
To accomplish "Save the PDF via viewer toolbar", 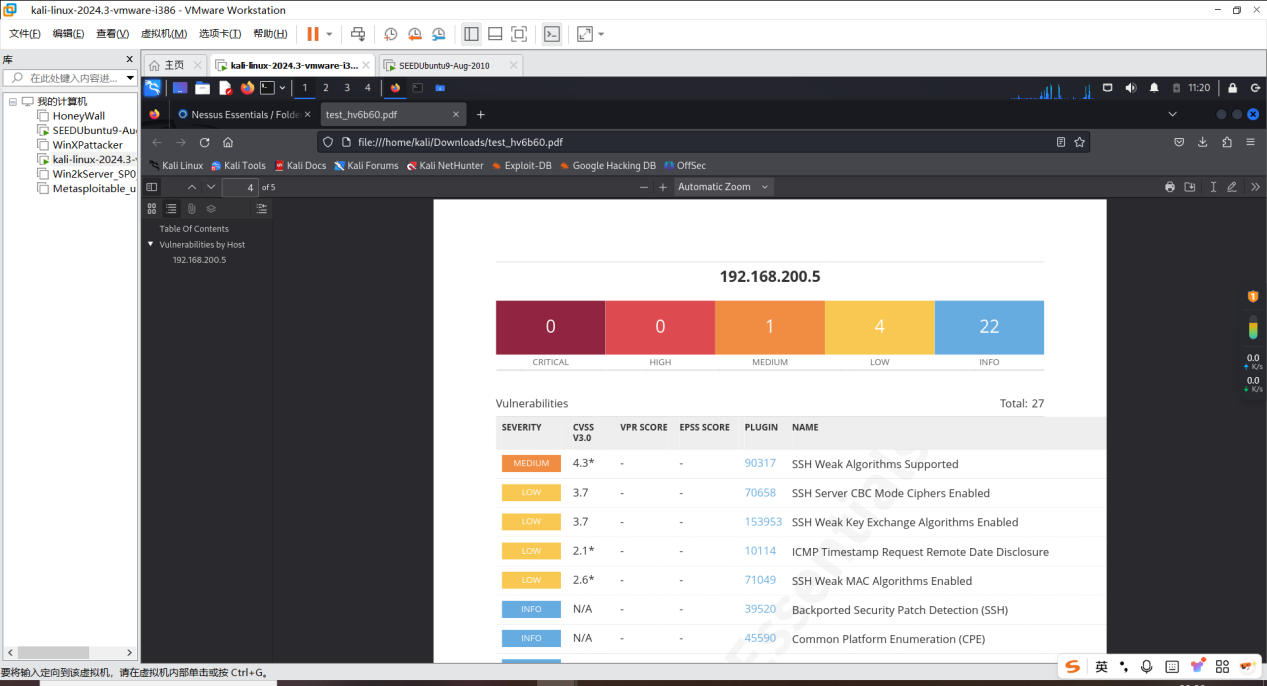I will point(1190,187).
